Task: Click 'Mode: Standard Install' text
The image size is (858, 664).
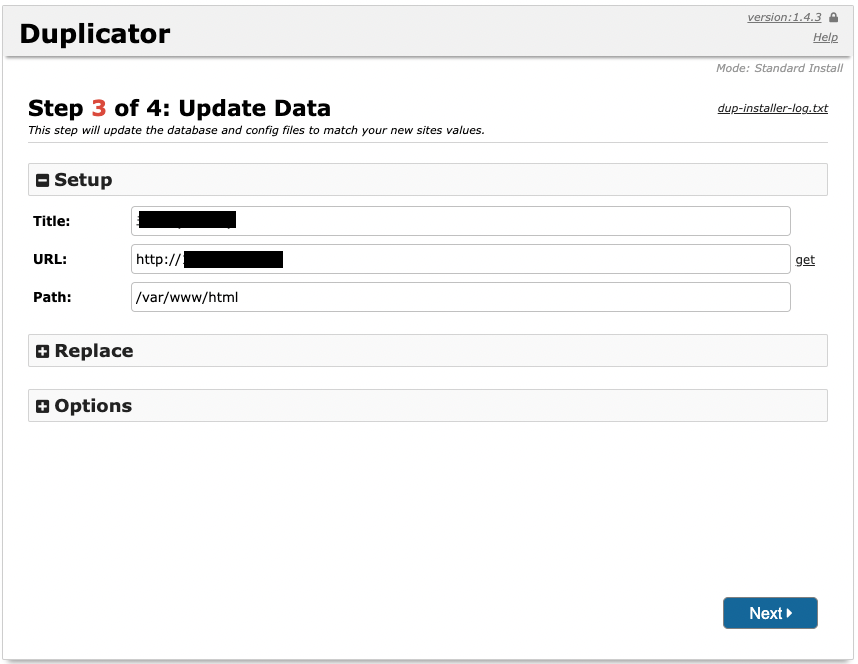Action: coord(779,68)
